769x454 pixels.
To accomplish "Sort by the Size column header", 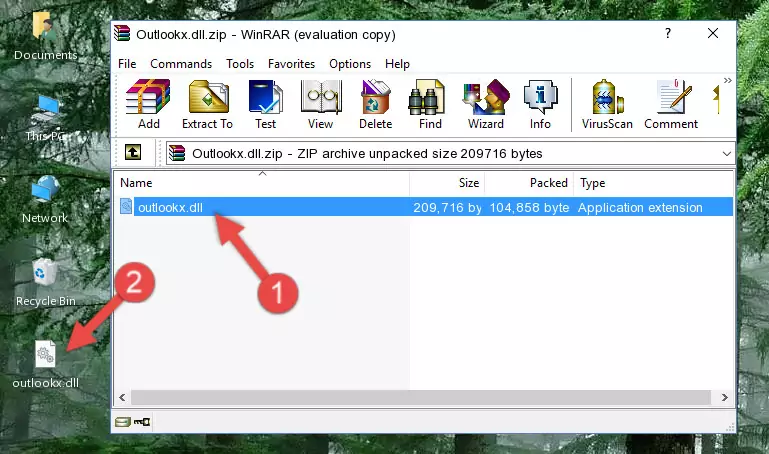I will tap(447, 183).
